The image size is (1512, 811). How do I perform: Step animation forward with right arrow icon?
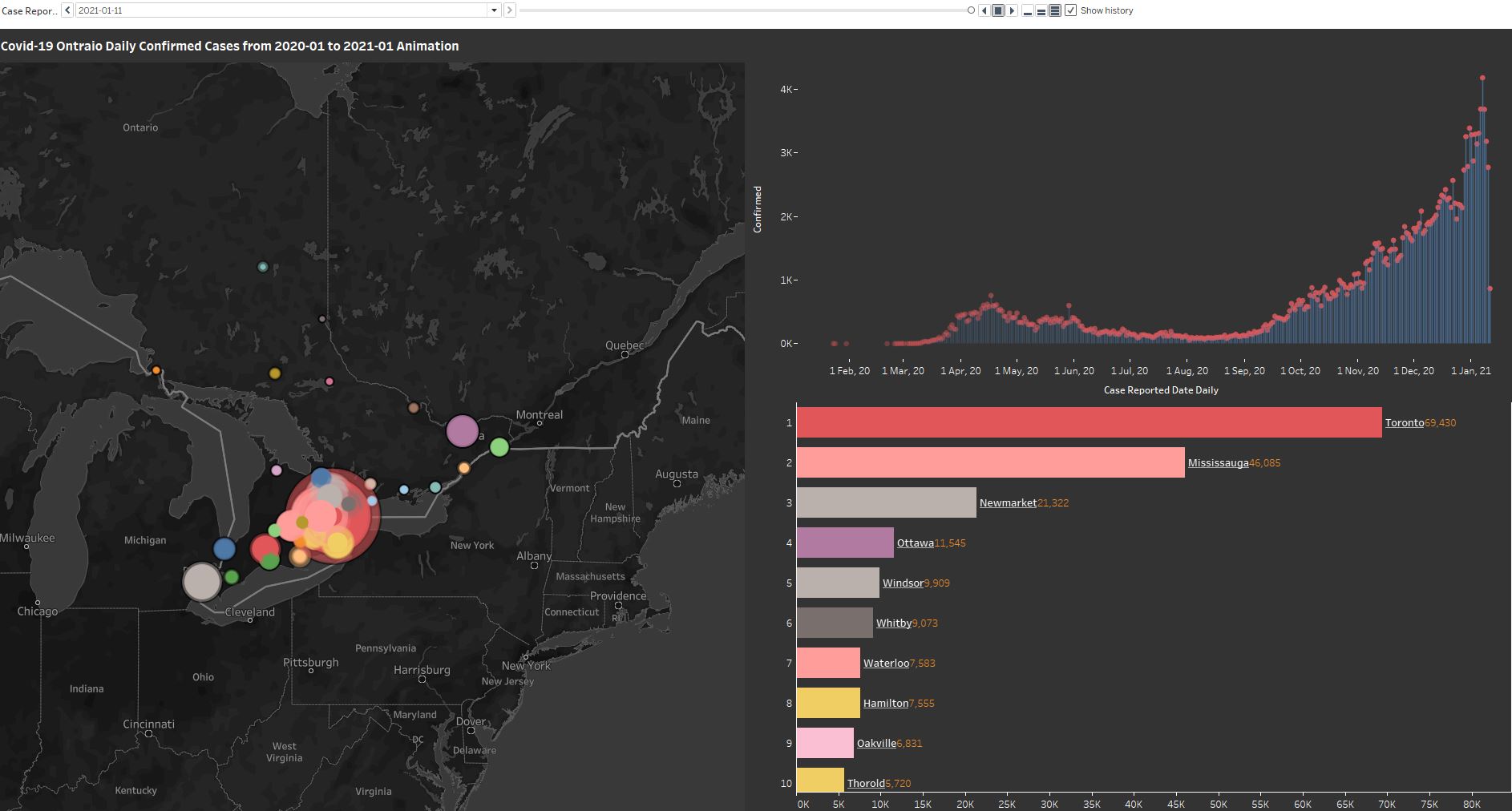(1012, 10)
